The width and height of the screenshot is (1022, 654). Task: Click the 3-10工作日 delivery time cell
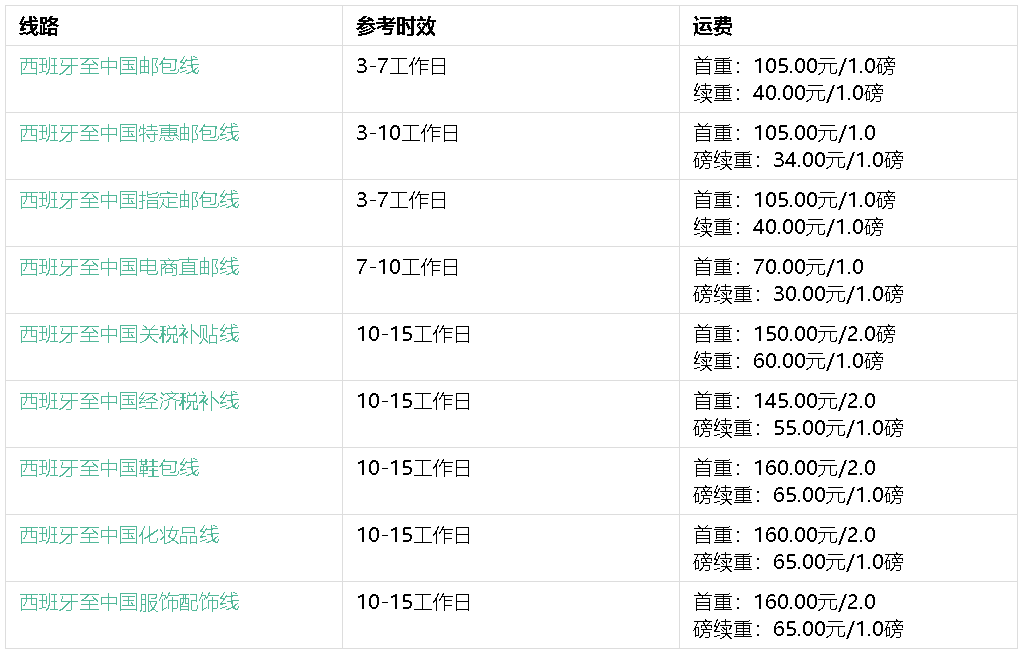click(407, 133)
